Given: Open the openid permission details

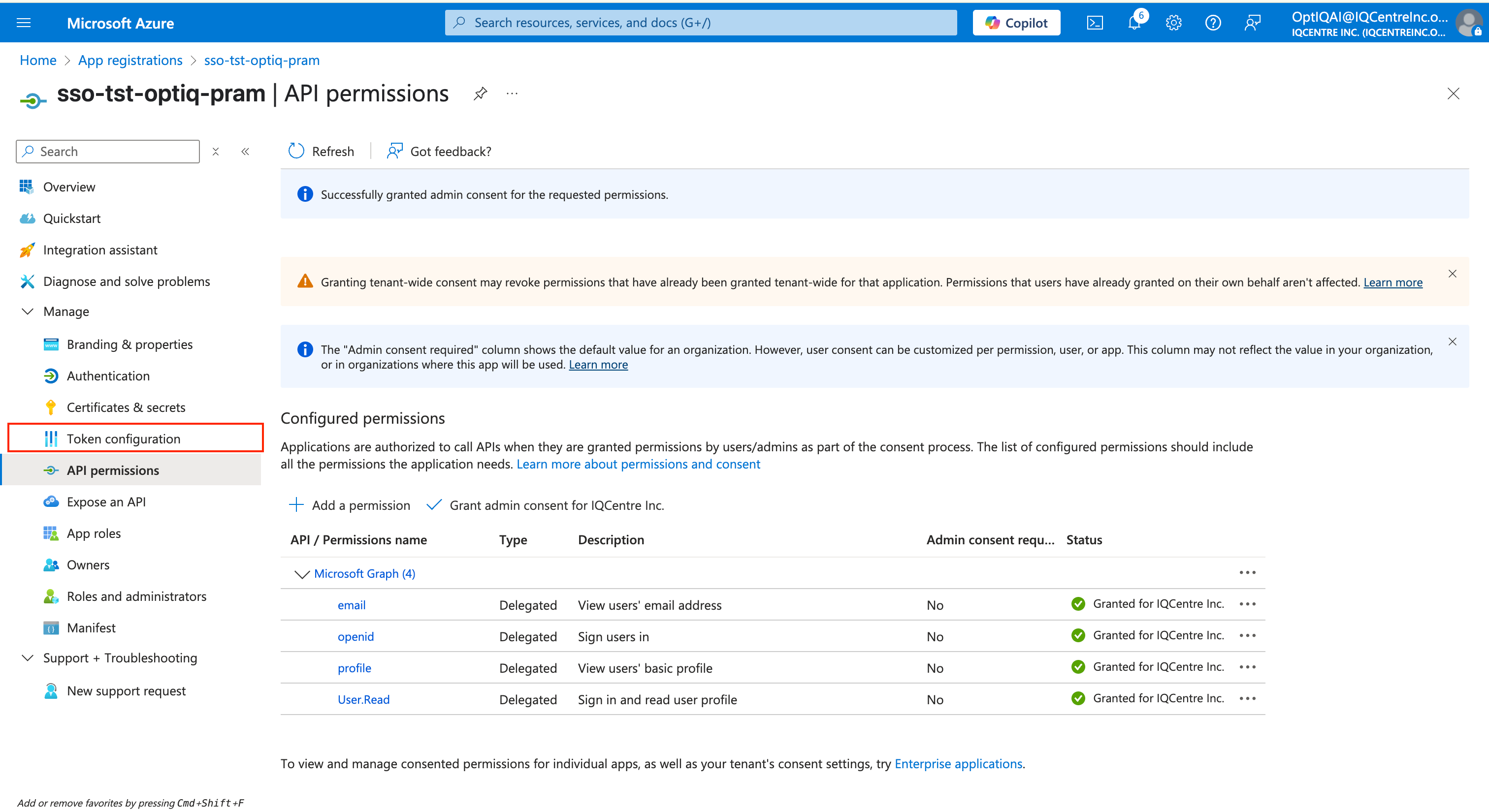Looking at the screenshot, I should 356,636.
